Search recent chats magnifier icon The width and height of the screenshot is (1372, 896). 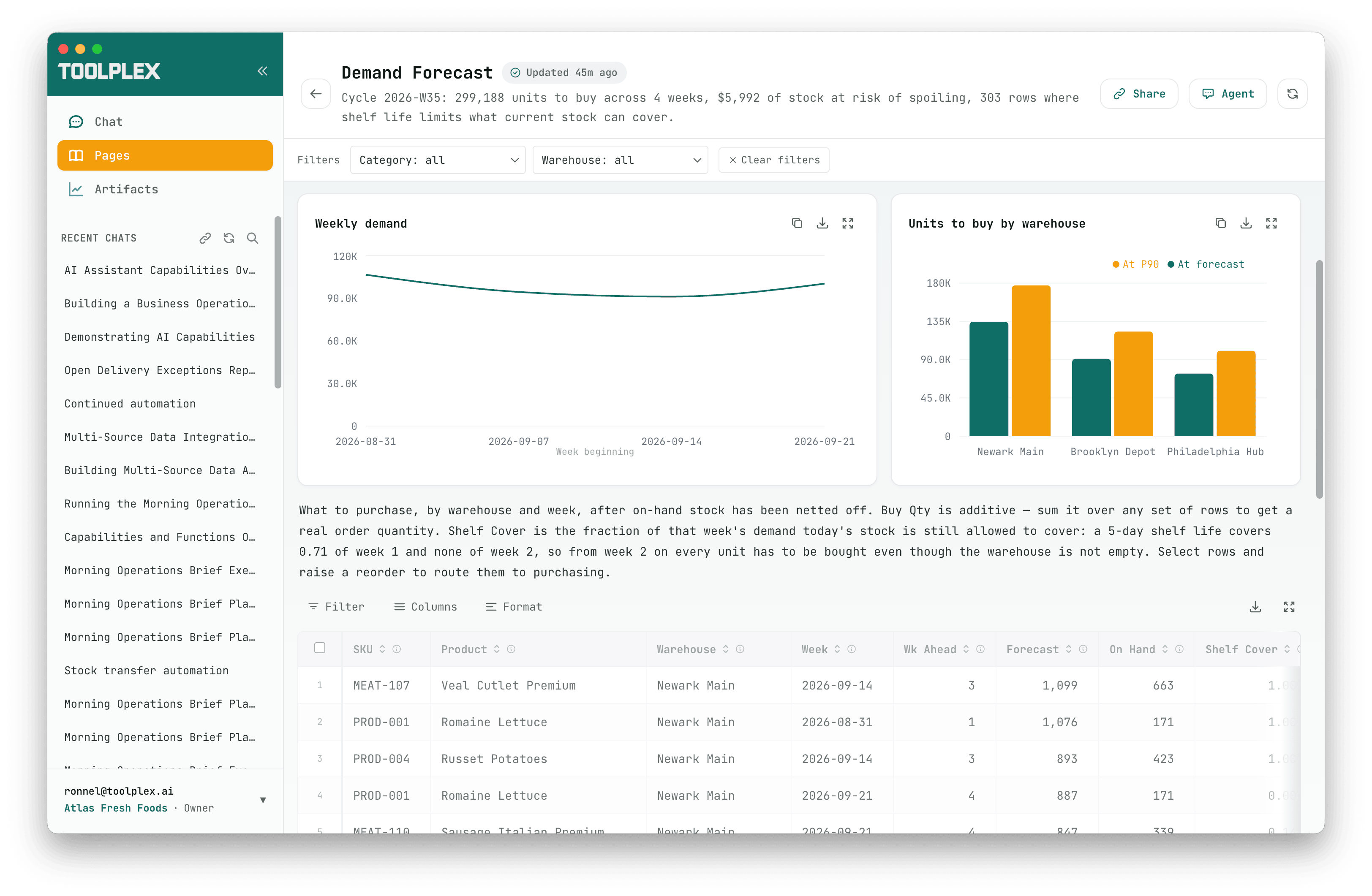(x=253, y=238)
